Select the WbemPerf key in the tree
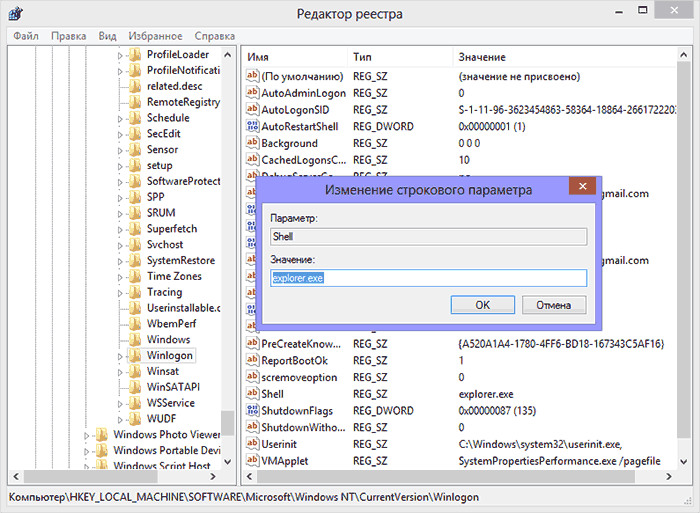The height and width of the screenshot is (513, 700). click(x=171, y=324)
